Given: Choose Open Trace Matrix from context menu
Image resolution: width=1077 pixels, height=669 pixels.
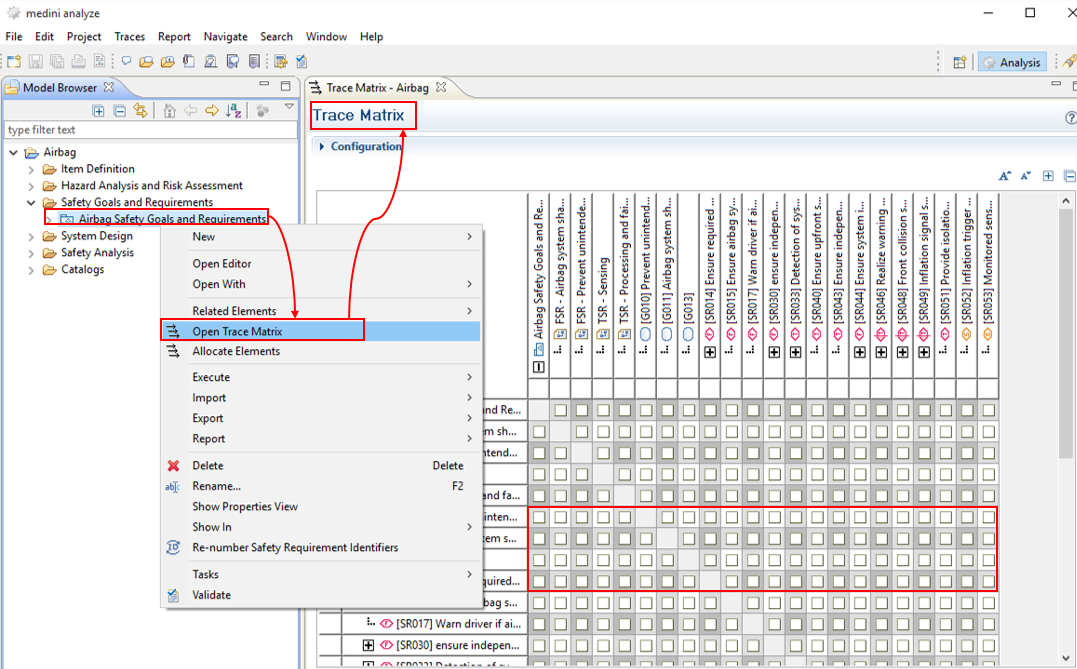Looking at the screenshot, I should (x=237, y=331).
